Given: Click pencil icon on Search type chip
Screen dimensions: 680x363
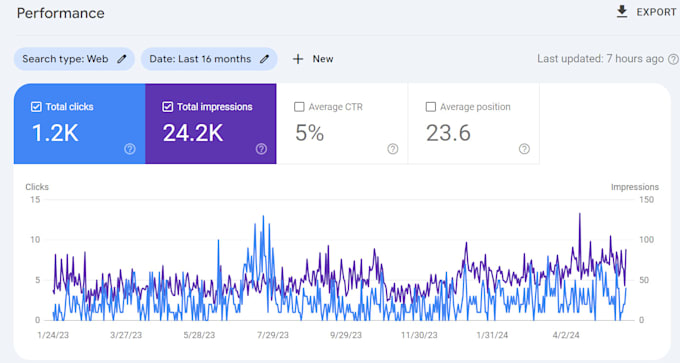Looking at the screenshot, I should pos(122,59).
